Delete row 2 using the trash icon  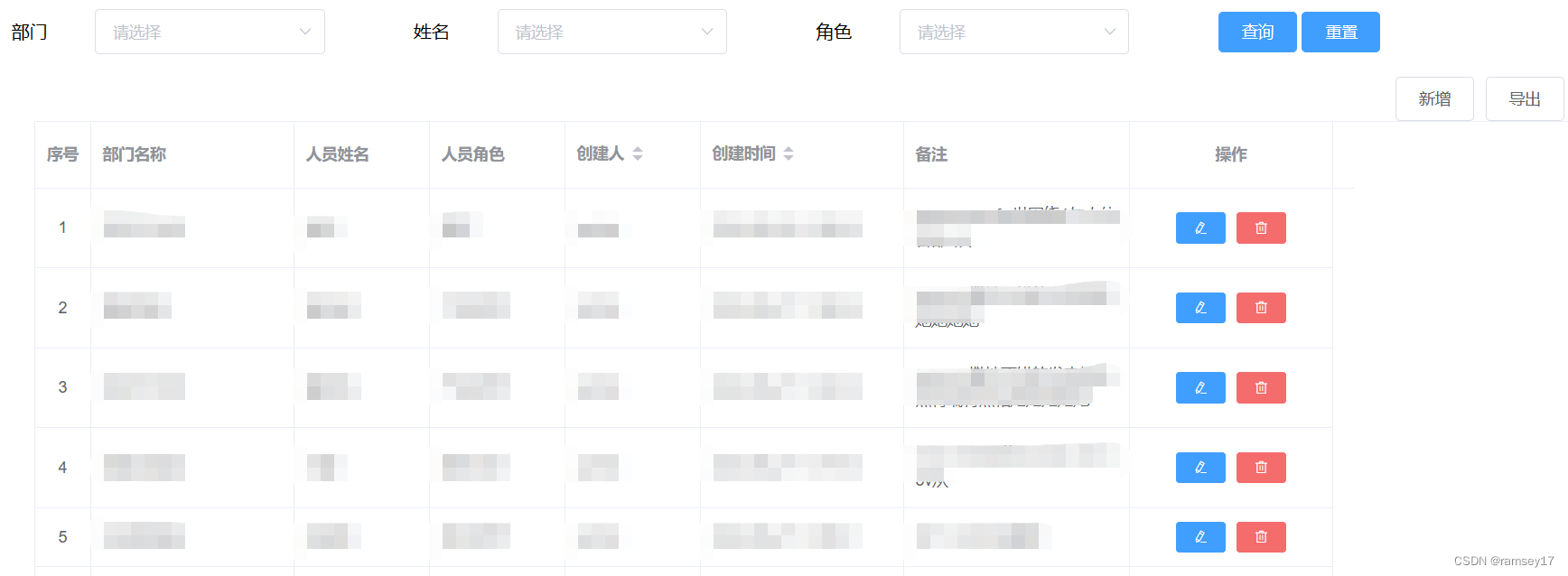1261,308
